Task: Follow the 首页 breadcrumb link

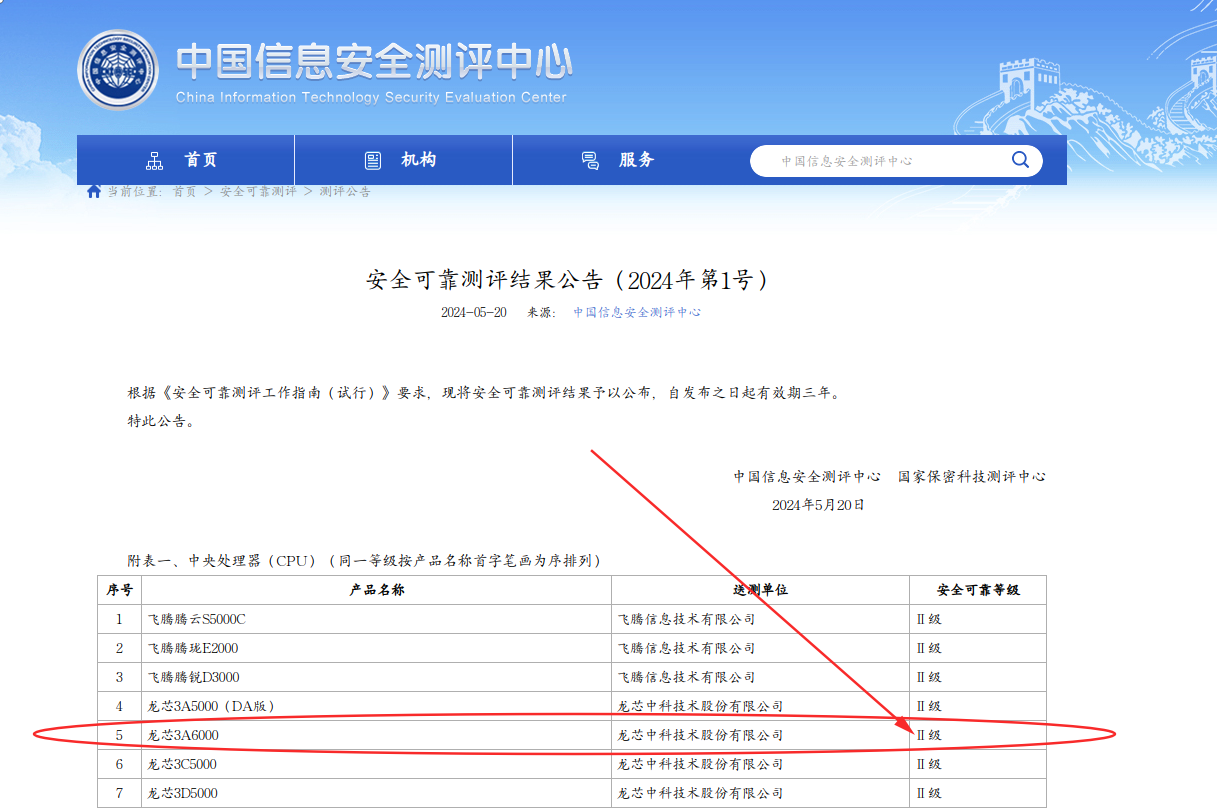Action: pyautogui.click(x=184, y=191)
